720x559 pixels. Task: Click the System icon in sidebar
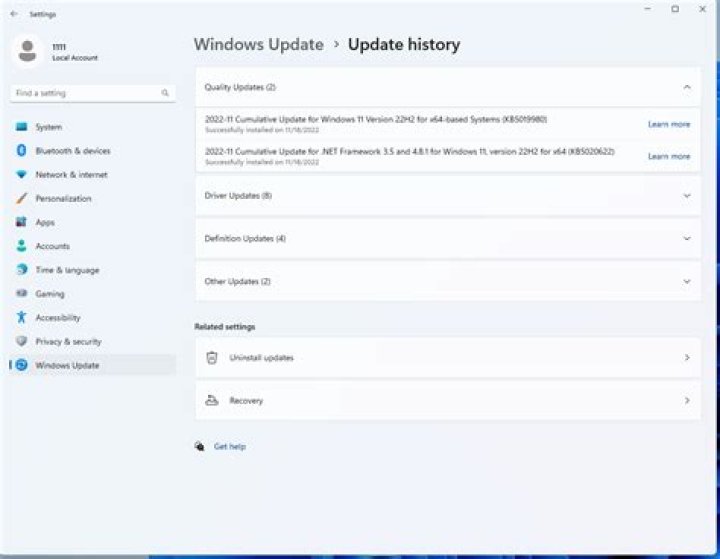pos(21,127)
